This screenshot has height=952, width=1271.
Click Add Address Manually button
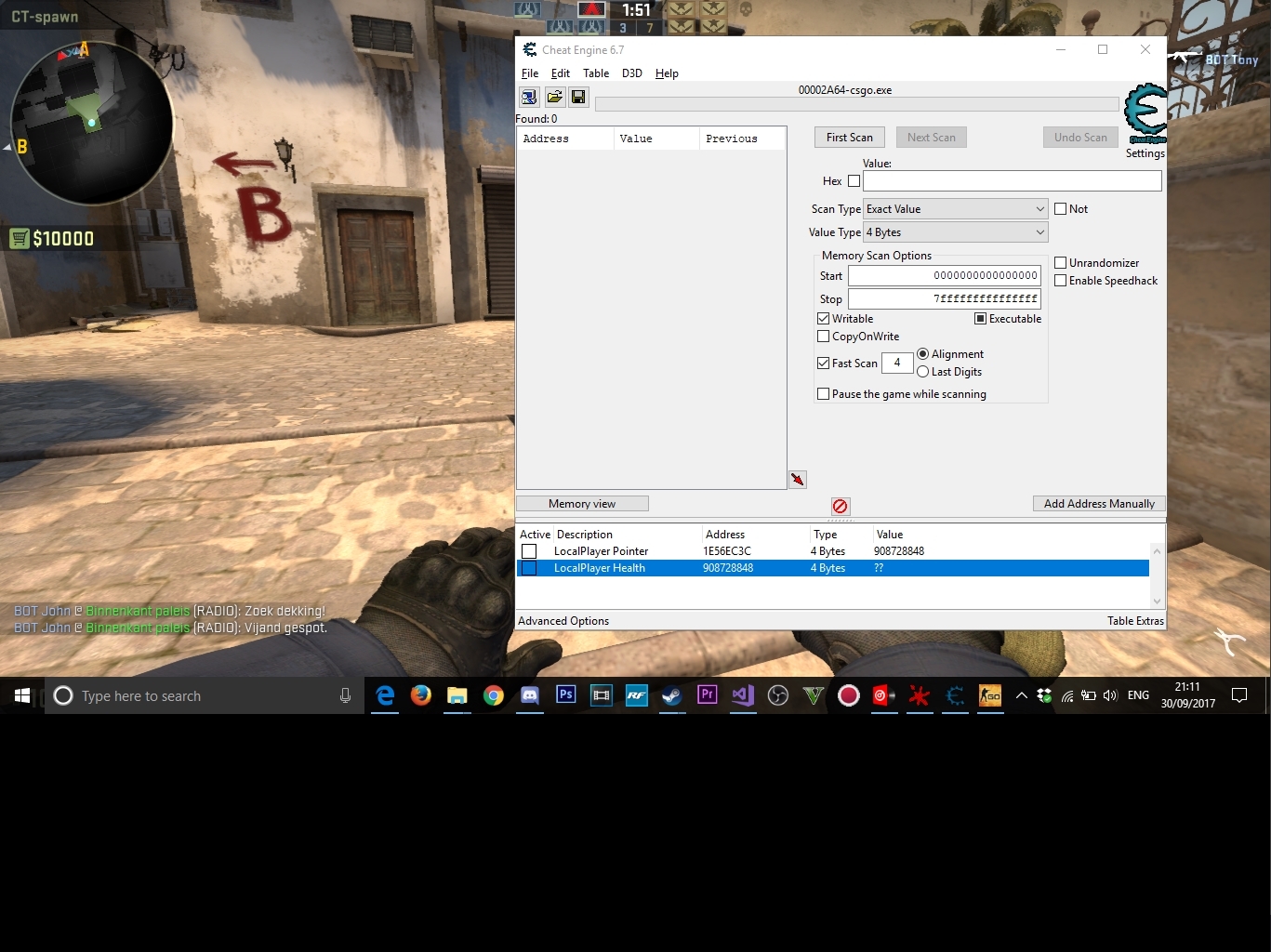tap(1099, 504)
